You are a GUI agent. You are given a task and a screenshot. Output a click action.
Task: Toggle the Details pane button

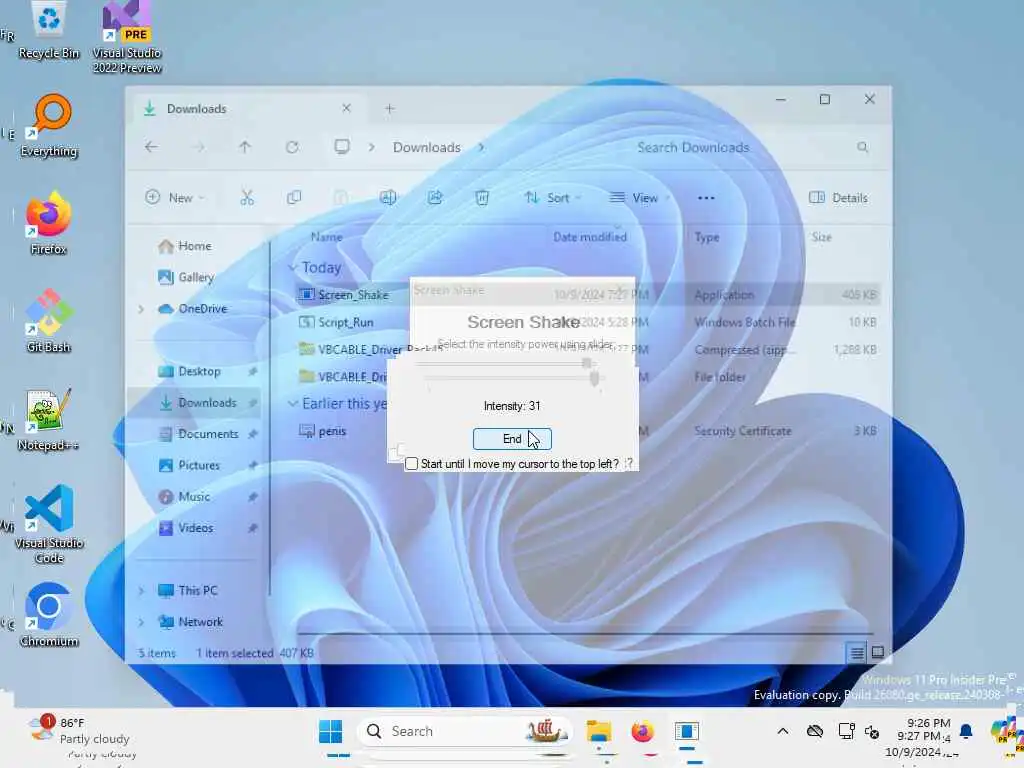(x=839, y=198)
